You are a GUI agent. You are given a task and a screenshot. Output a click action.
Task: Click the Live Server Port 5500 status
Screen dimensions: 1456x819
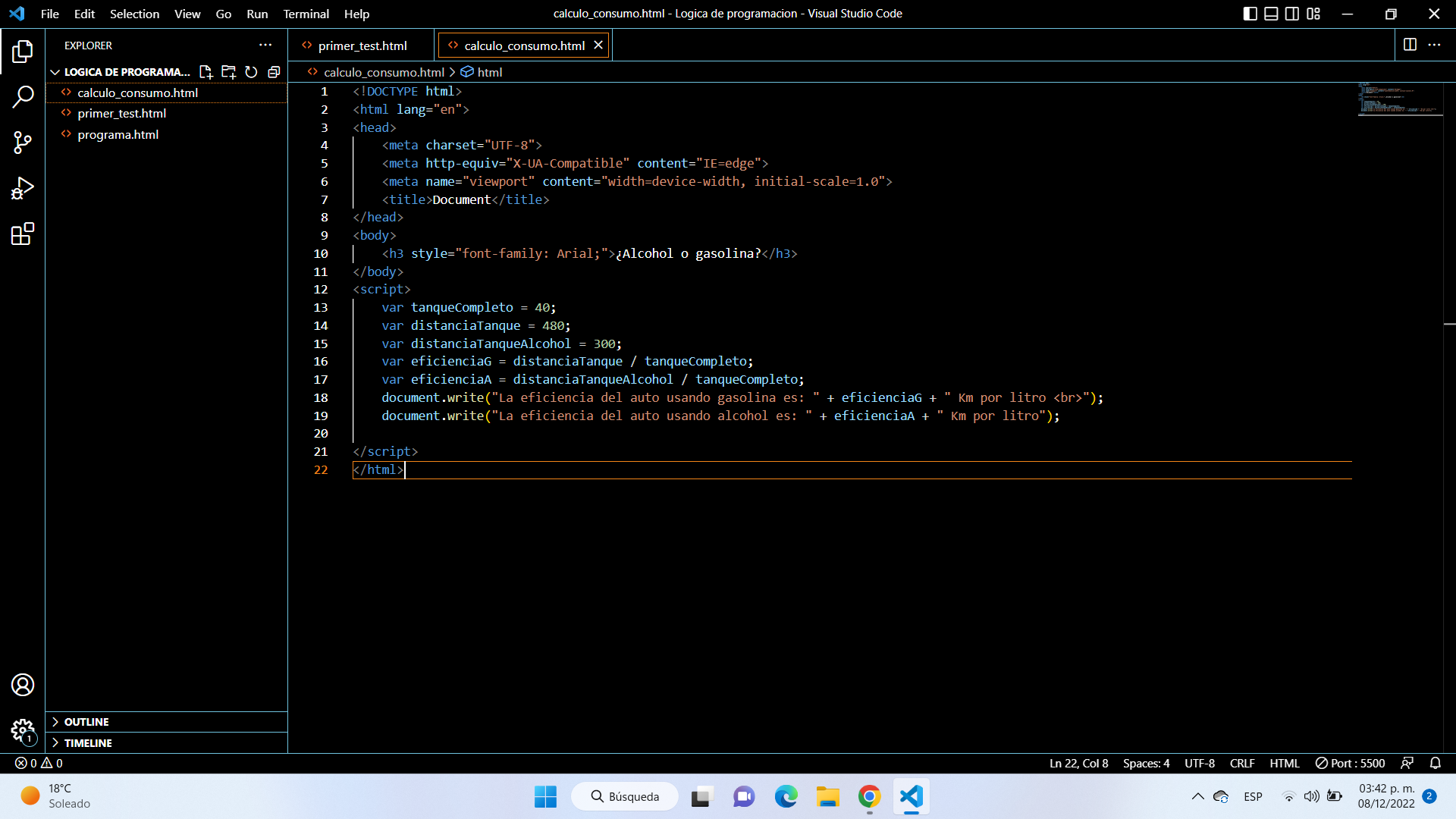1350,763
